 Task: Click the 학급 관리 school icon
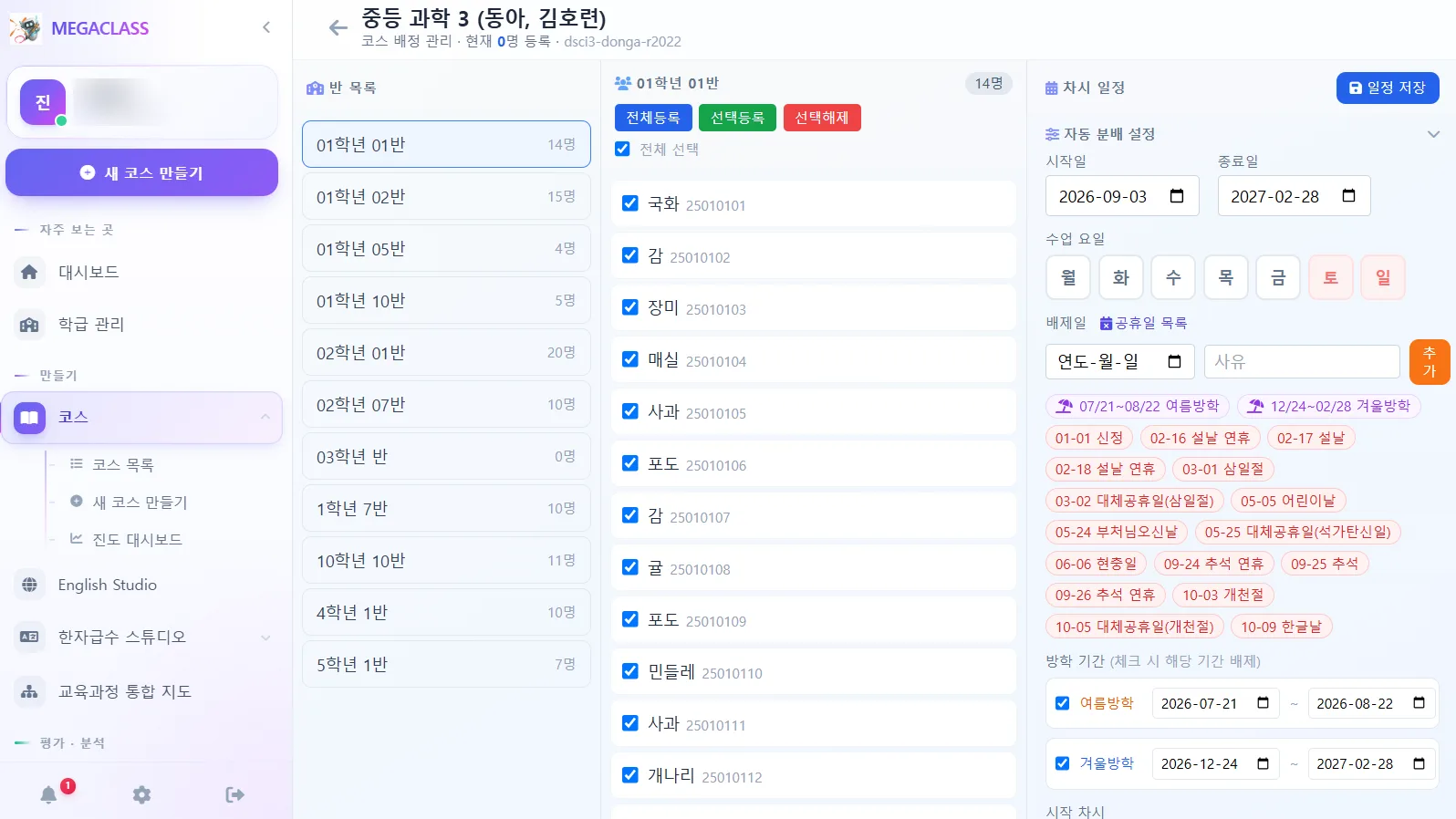coord(29,324)
